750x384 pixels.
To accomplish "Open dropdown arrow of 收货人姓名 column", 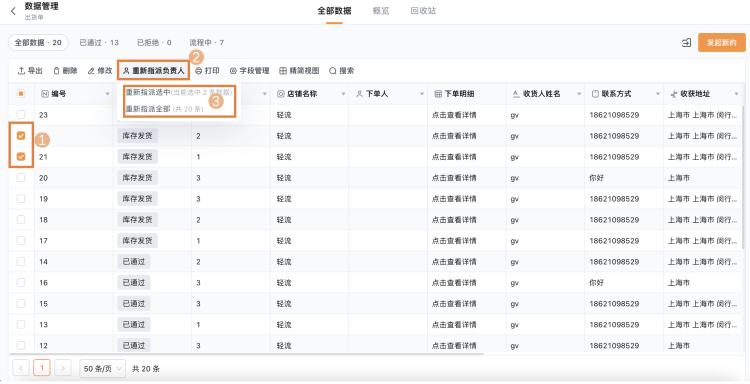I will point(579,94).
